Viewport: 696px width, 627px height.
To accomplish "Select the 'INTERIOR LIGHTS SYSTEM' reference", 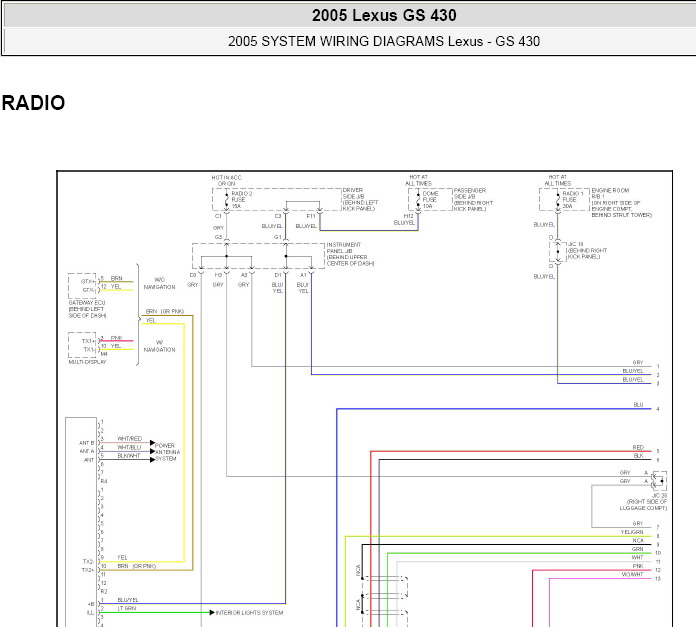I will [x=249, y=613].
